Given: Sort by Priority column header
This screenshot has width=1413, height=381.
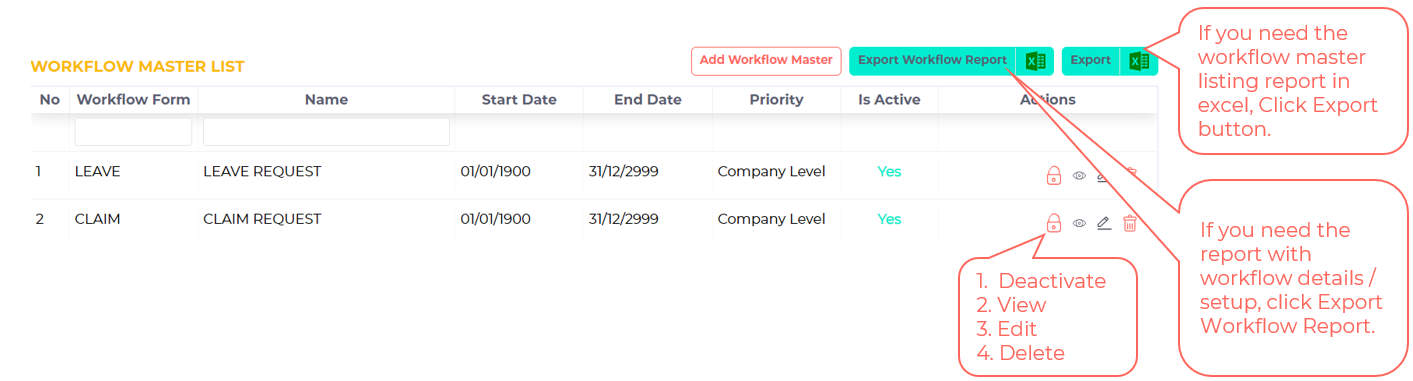Looking at the screenshot, I should click(776, 100).
